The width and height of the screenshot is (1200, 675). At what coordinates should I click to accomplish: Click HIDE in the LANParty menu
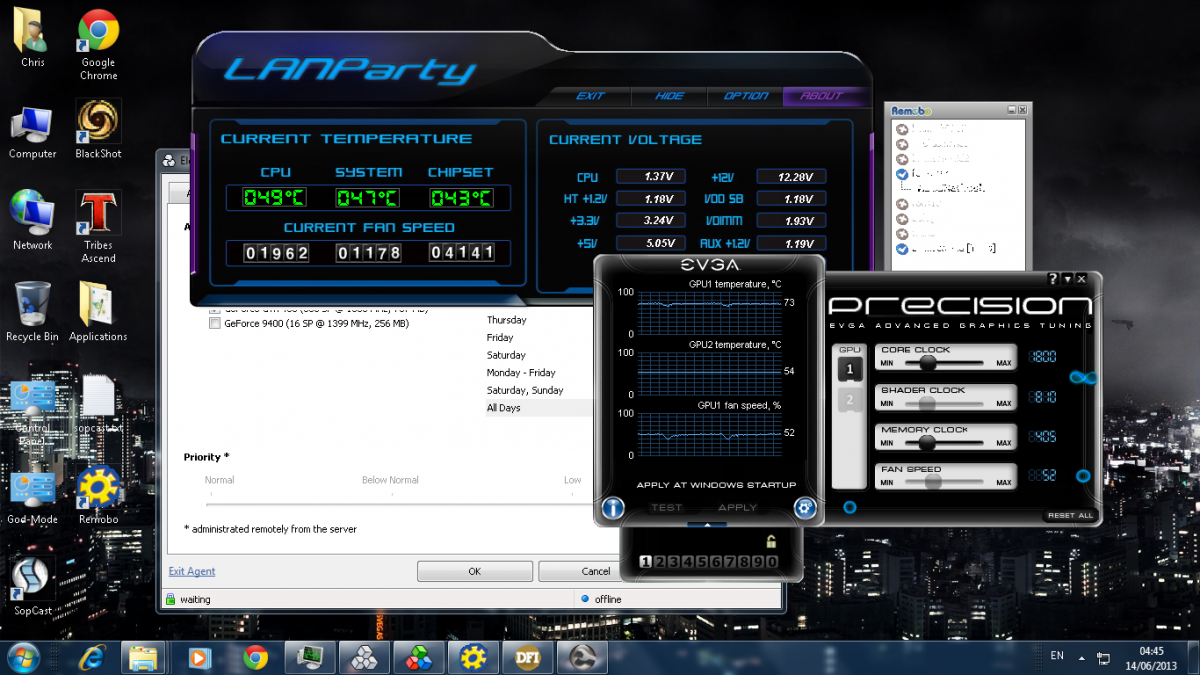coord(670,96)
